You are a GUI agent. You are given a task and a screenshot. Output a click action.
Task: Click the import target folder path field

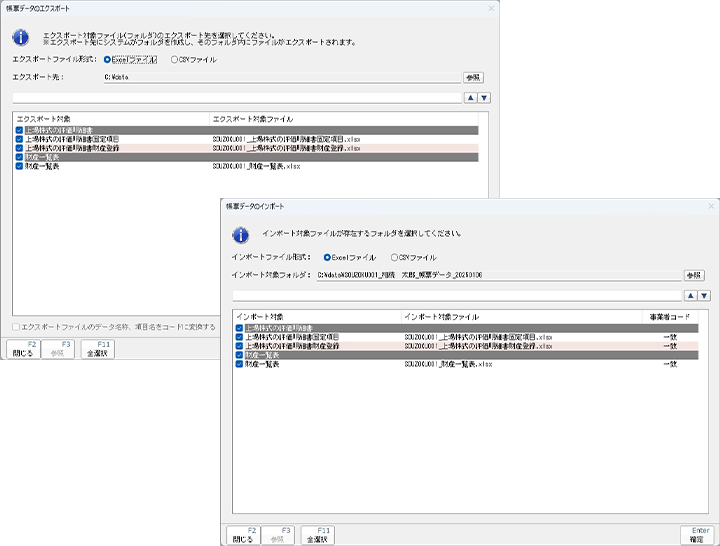pos(497,275)
